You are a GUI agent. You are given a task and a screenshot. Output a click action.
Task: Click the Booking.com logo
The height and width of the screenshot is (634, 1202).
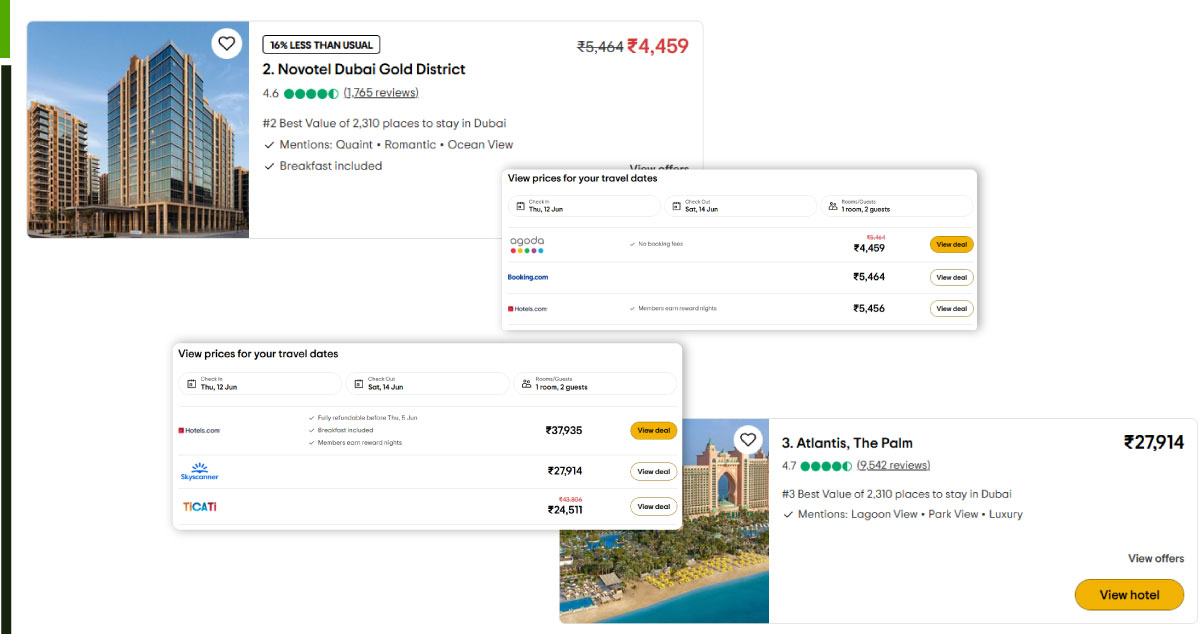click(528, 277)
